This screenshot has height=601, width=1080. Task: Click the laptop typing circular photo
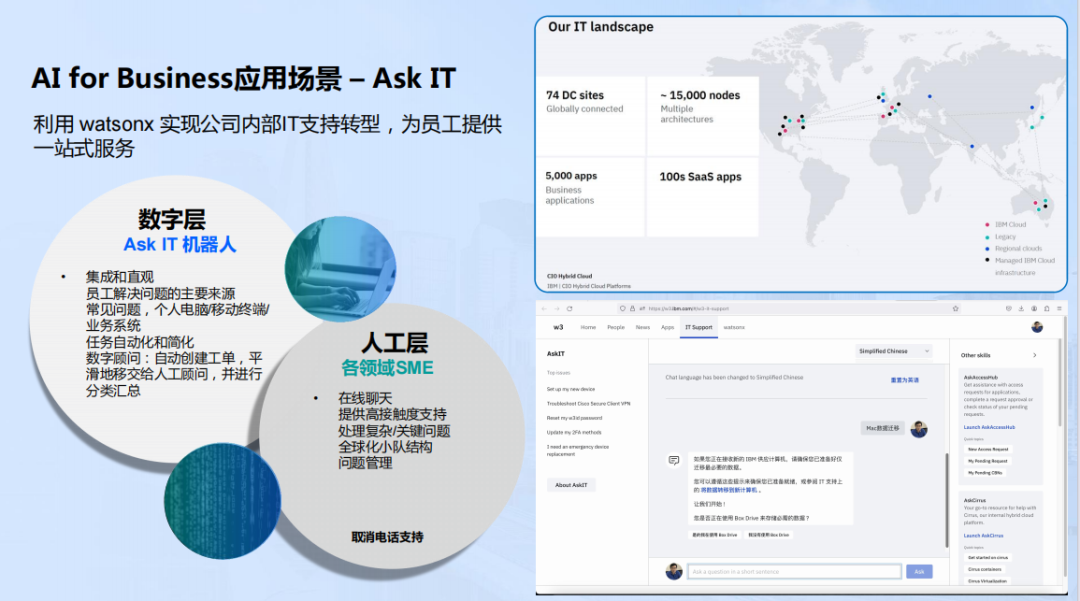340,269
